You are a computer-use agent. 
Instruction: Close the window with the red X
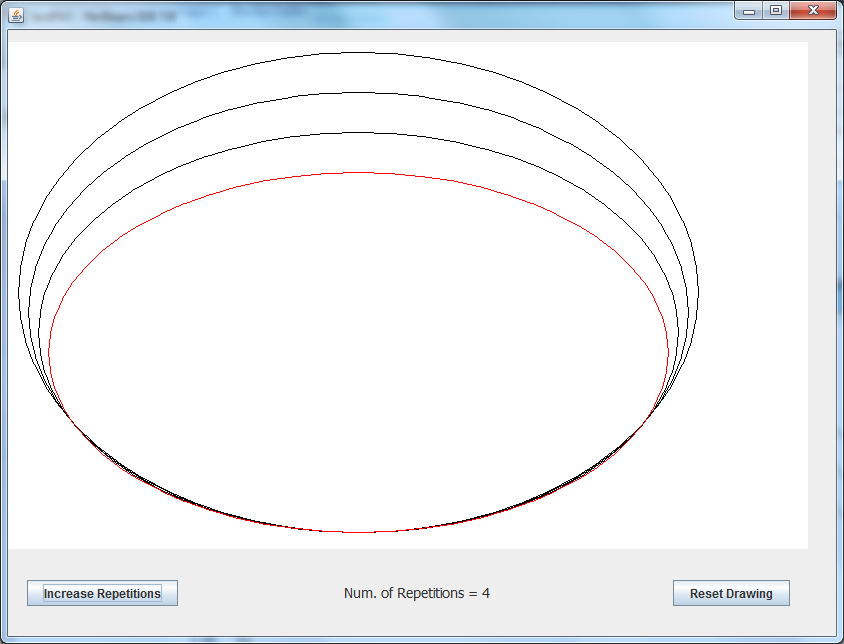(x=812, y=10)
